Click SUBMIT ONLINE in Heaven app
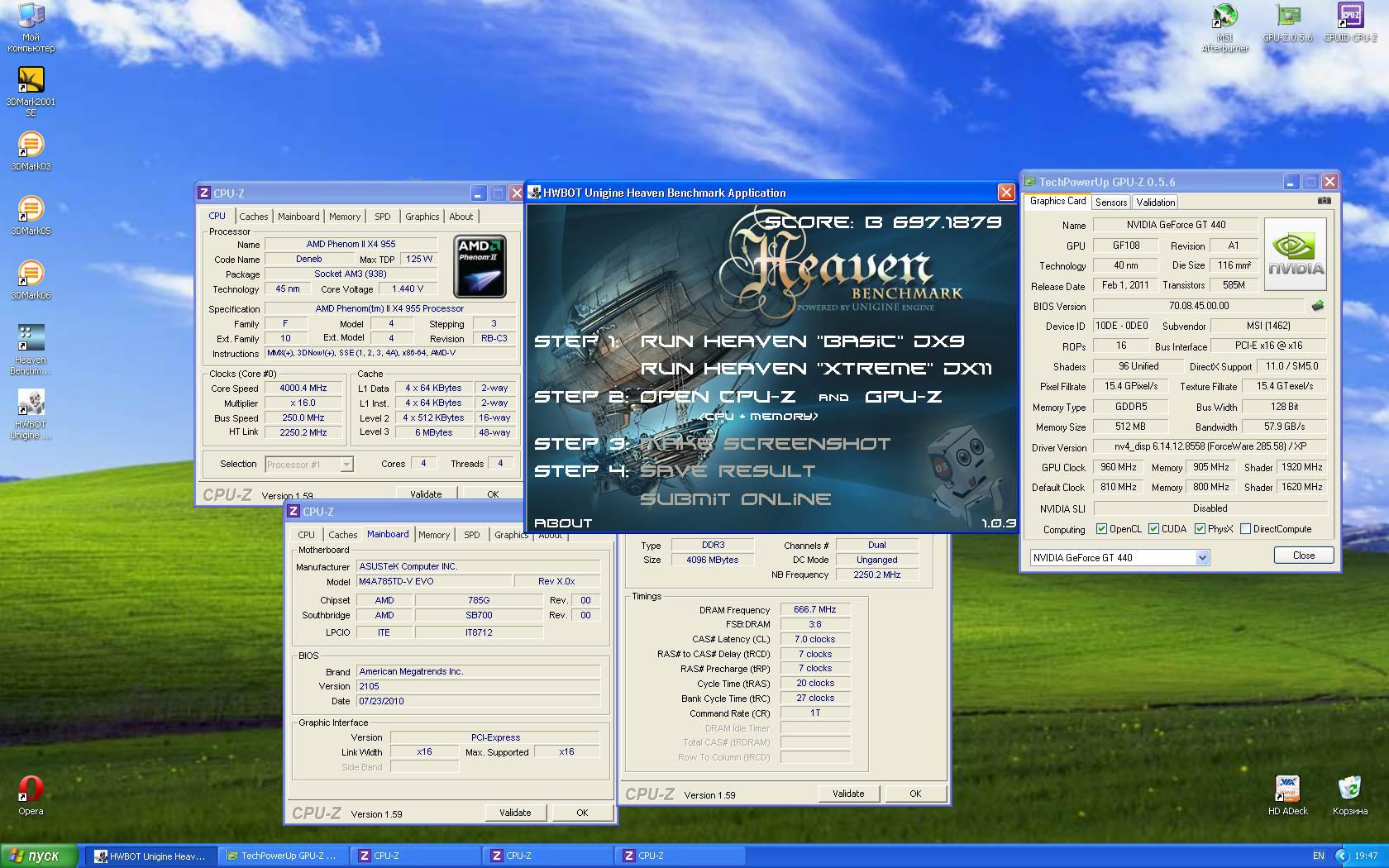Screen dimensions: 1389x868 click(735, 499)
